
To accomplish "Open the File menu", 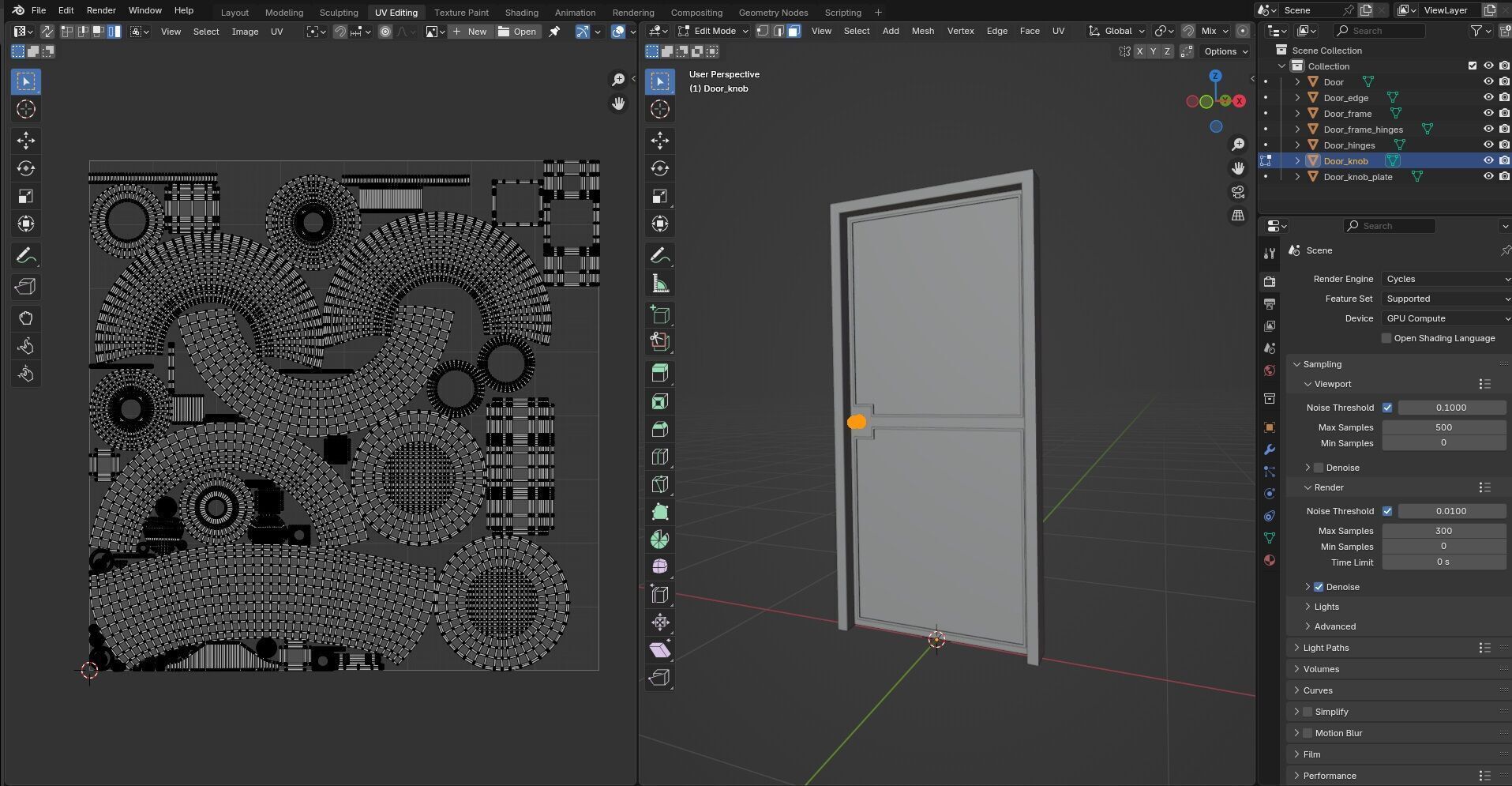I will [38, 10].
